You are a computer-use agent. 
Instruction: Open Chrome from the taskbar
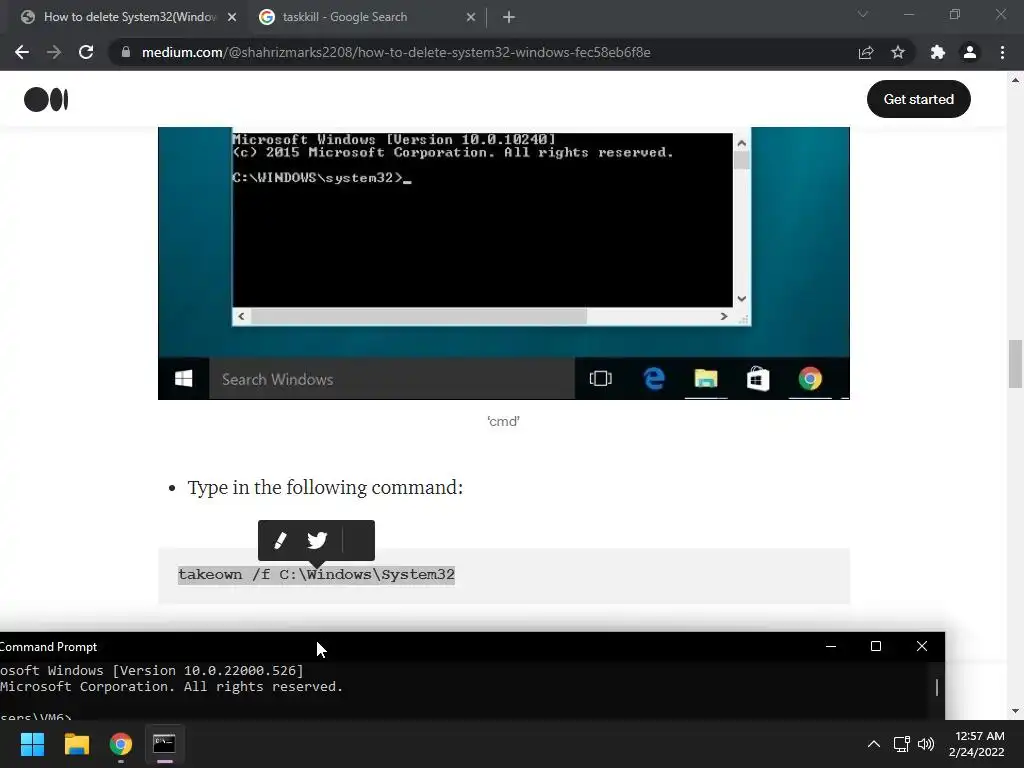[x=121, y=744]
